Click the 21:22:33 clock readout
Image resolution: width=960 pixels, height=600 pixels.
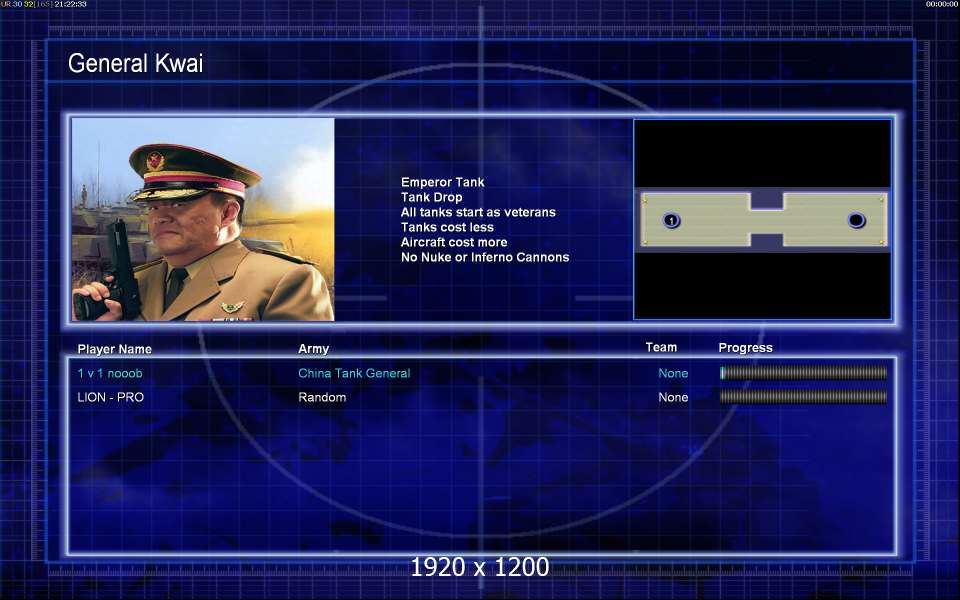70,4
